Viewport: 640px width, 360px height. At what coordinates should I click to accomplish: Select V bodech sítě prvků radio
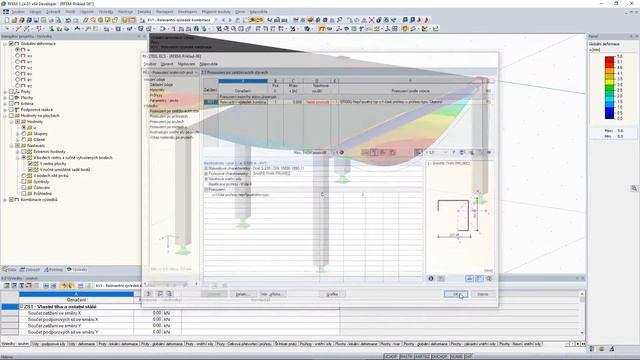24,176
